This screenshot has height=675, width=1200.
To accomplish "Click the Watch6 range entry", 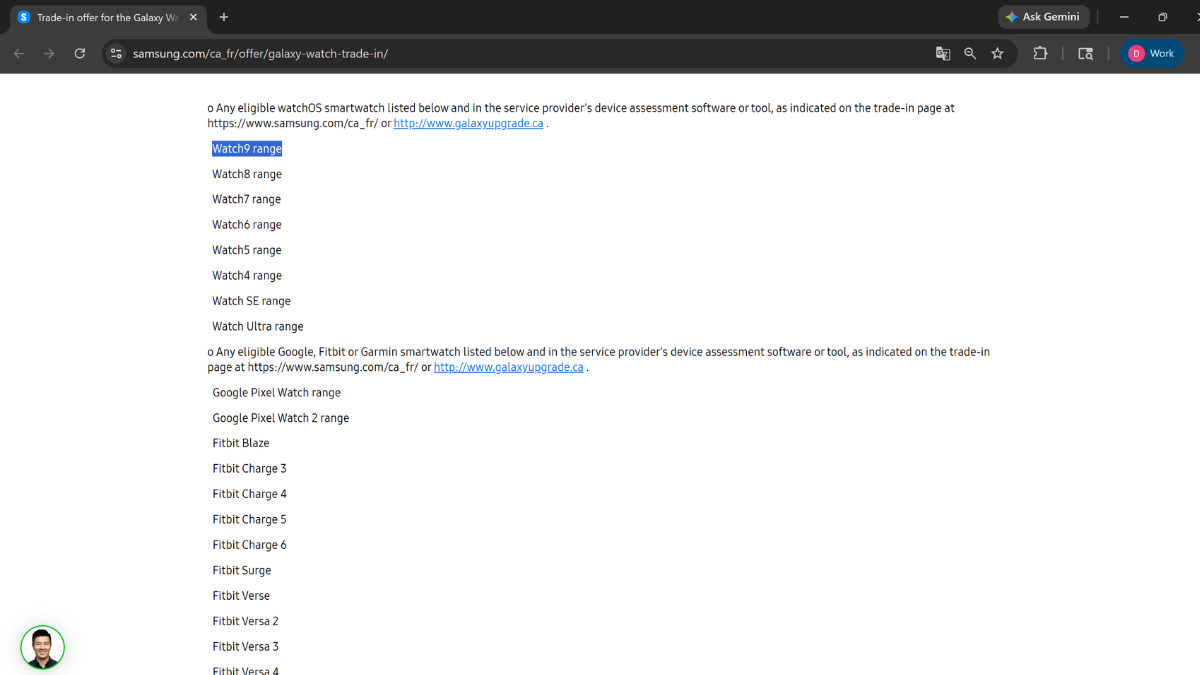I will (247, 225).
